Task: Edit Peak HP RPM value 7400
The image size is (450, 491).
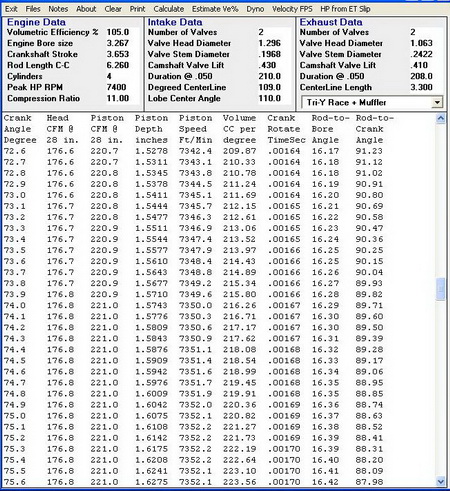Action: pos(121,87)
